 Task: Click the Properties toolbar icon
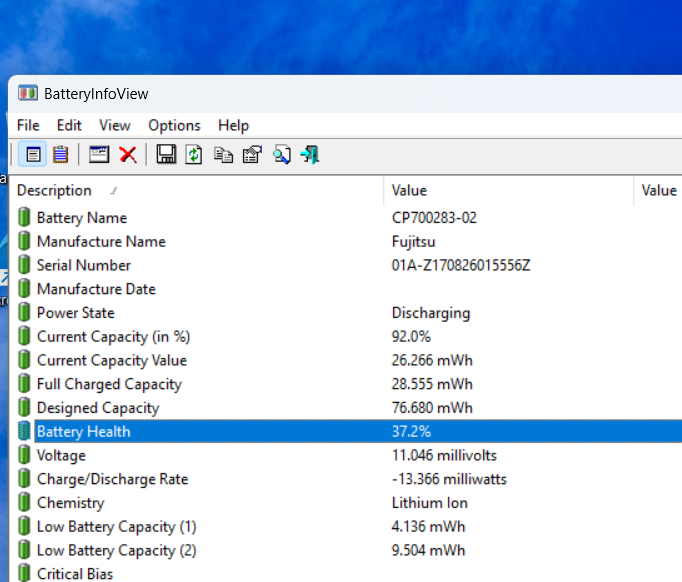[x=252, y=154]
